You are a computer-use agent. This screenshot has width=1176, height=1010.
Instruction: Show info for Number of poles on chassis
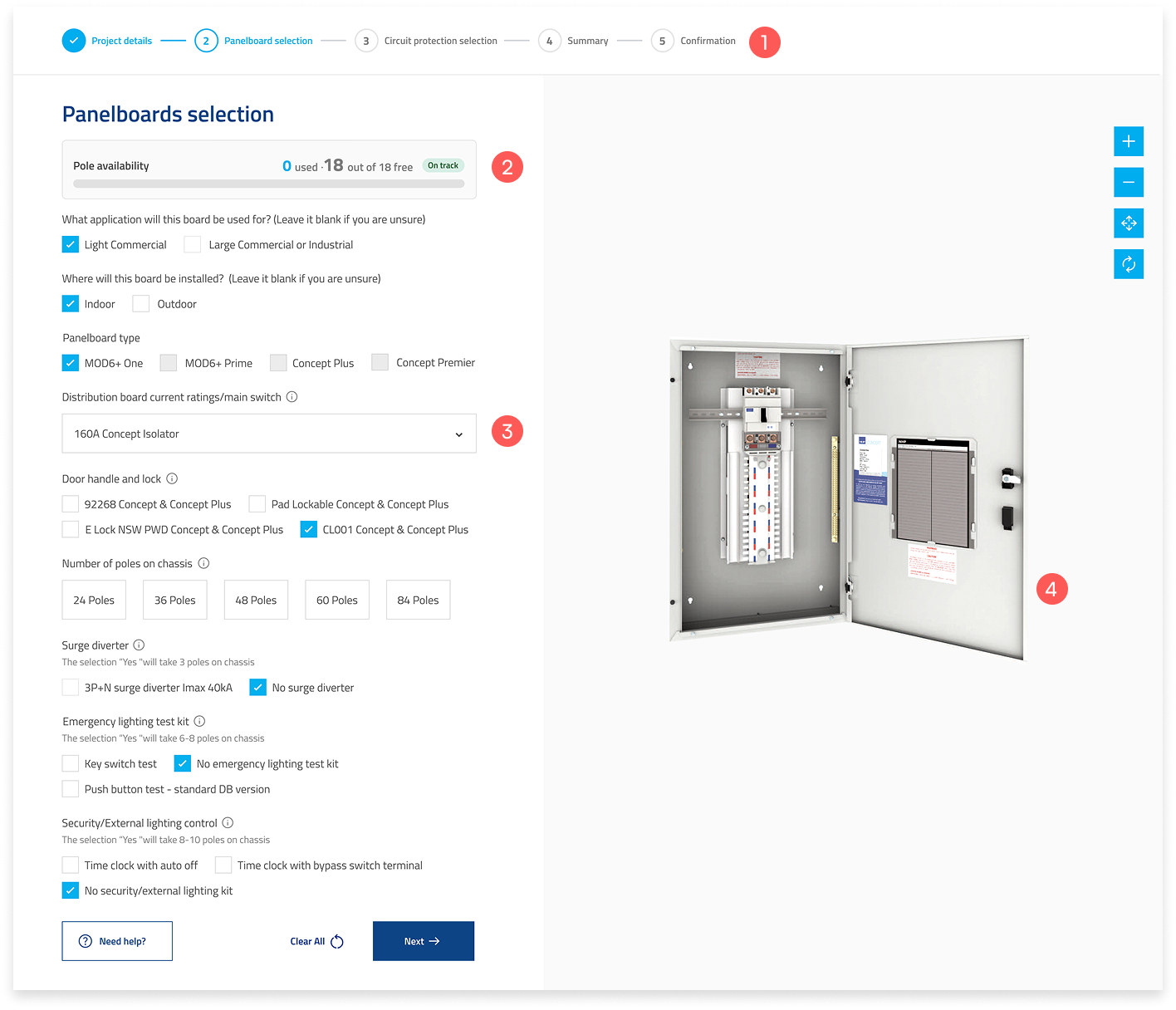coord(203,563)
